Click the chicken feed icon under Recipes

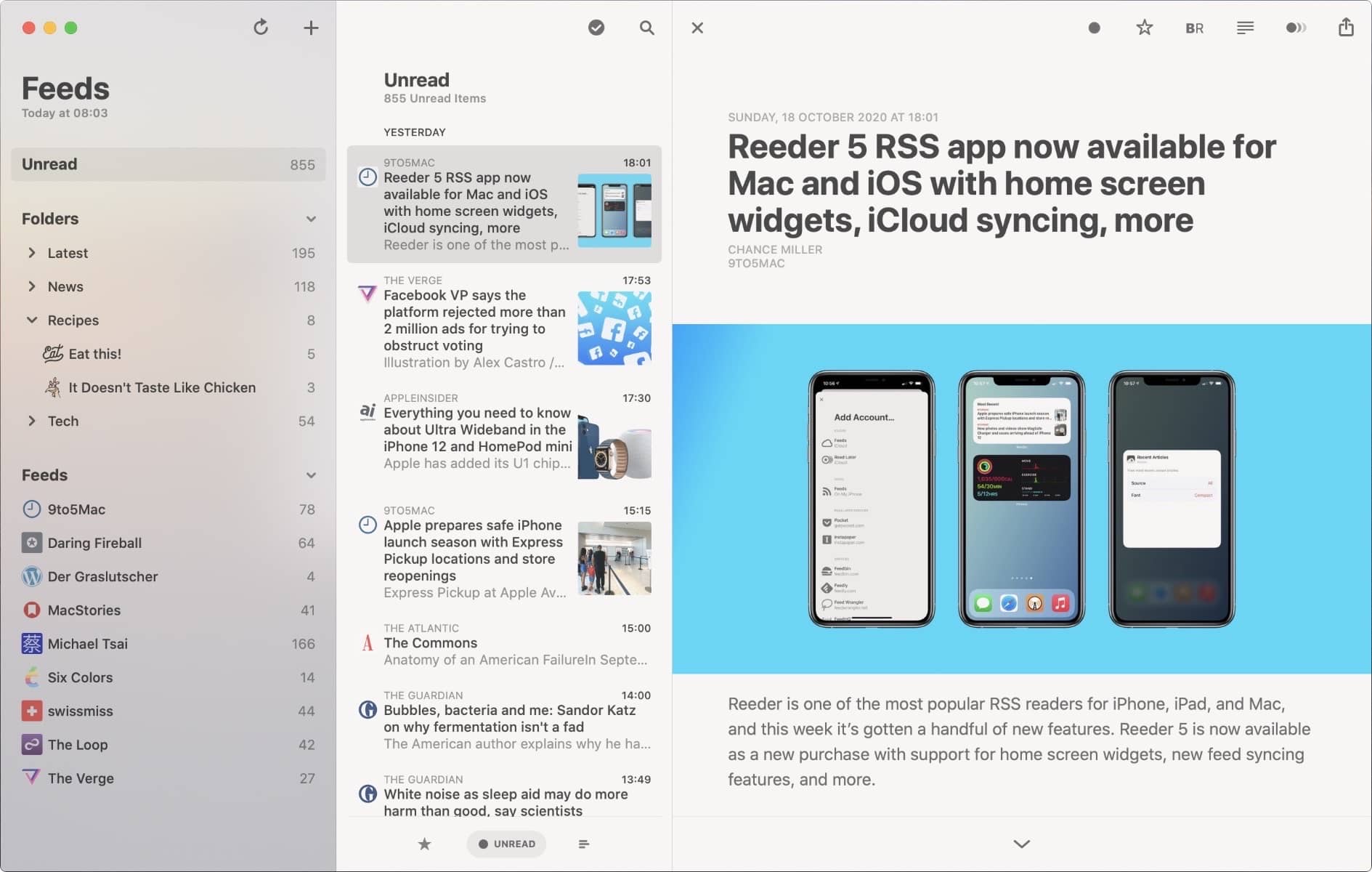click(53, 387)
